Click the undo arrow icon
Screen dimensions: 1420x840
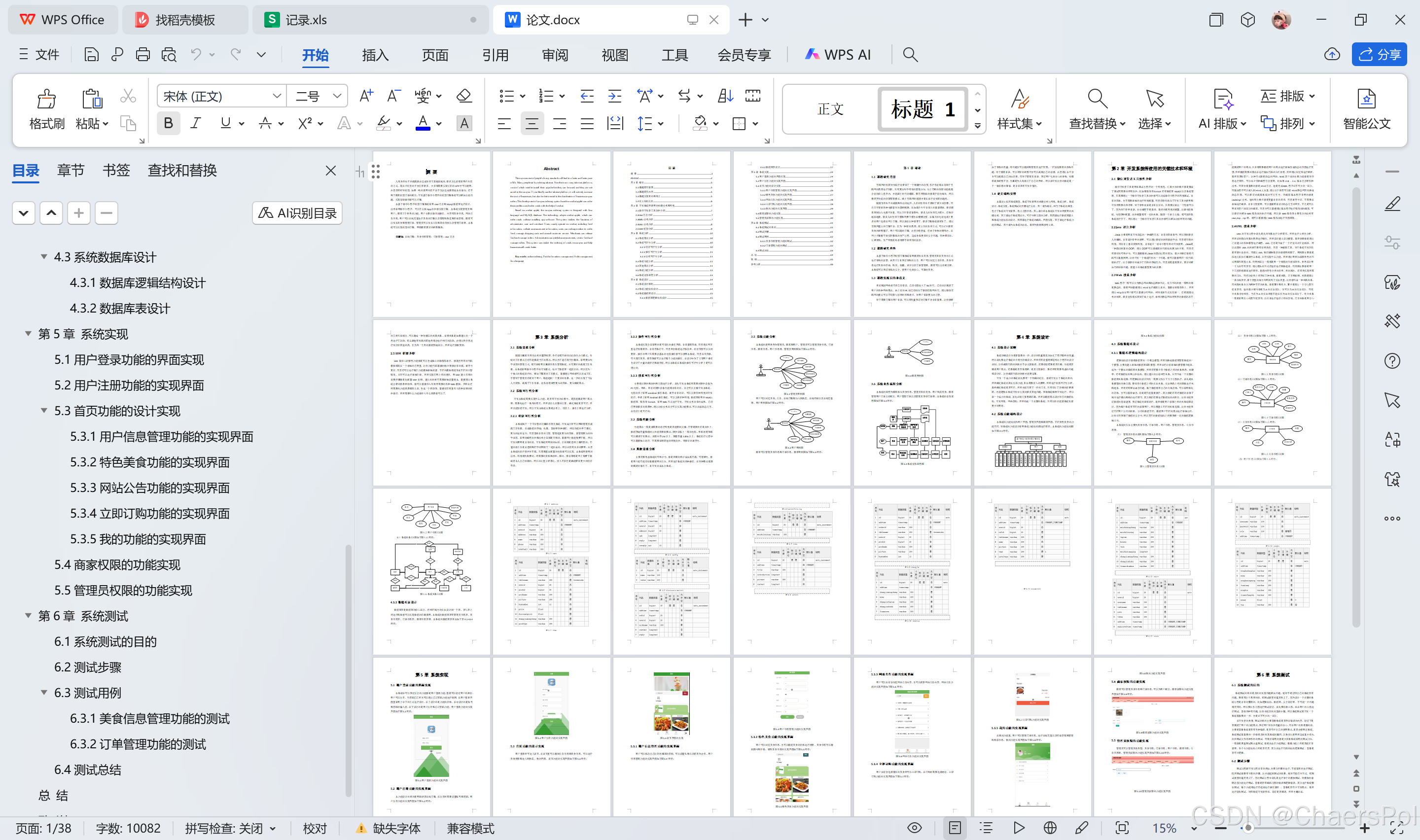click(x=196, y=54)
